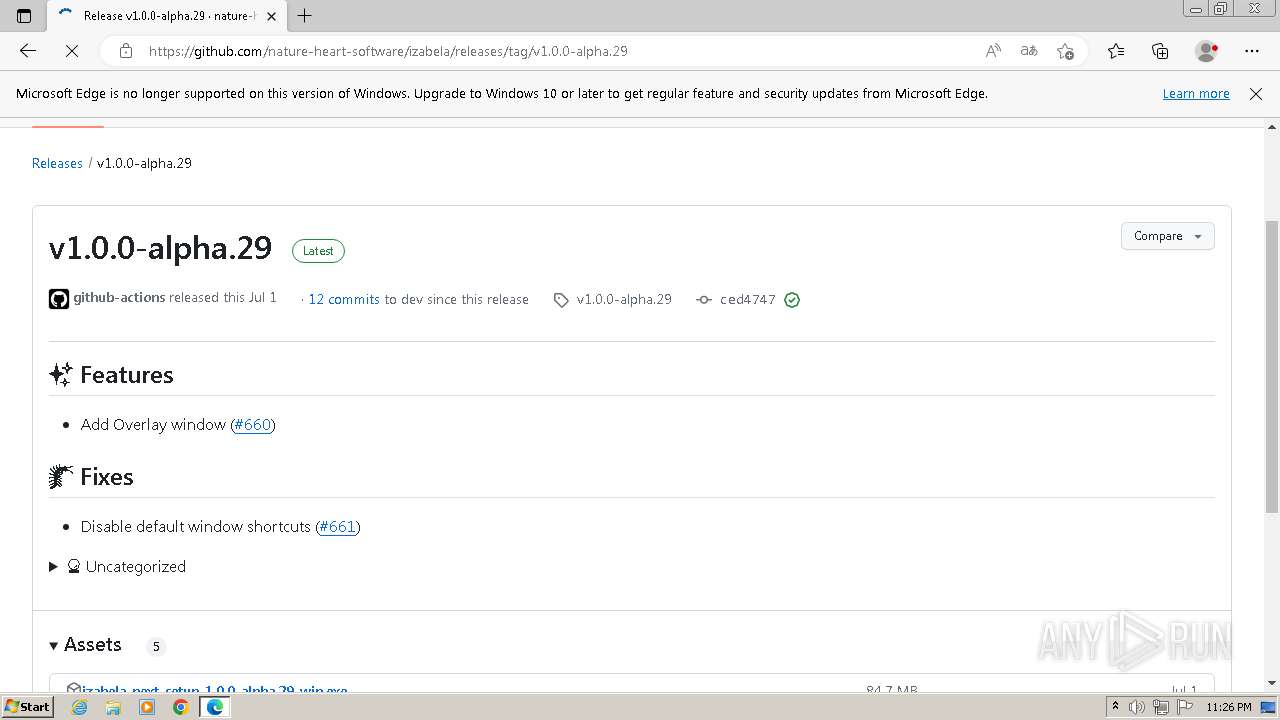Select the Fixes heading text
Viewport: 1280px width, 720px height.
(x=107, y=477)
